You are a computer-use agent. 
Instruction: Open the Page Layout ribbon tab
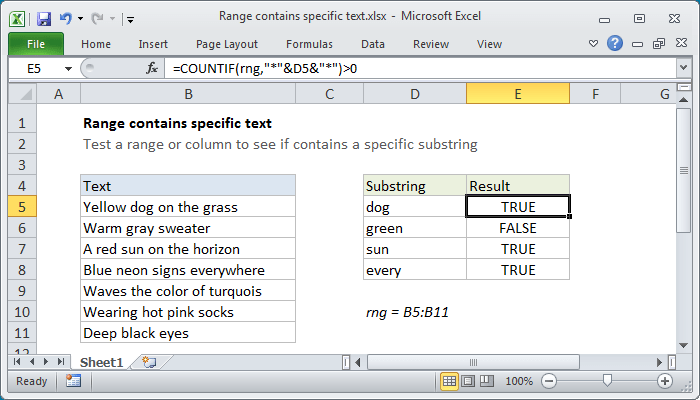[227, 44]
